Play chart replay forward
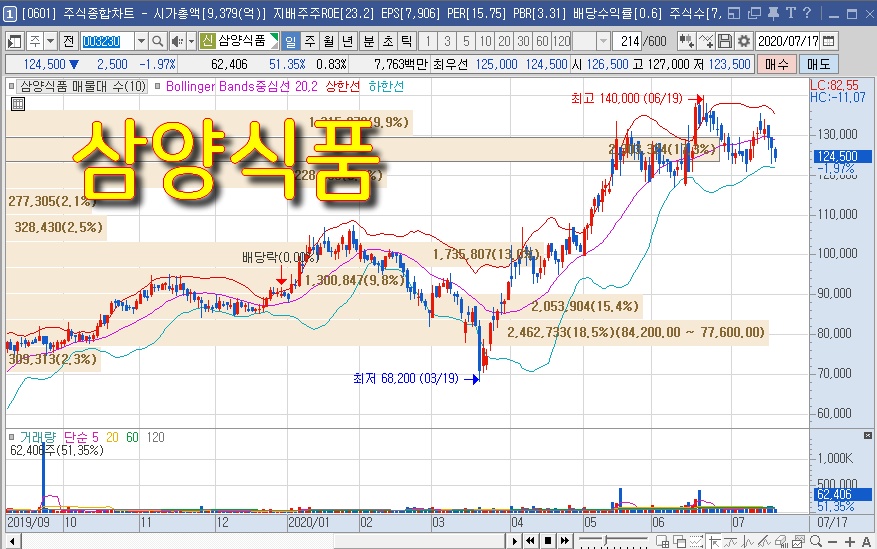Image resolution: width=877 pixels, height=549 pixels. coord(515,541)
